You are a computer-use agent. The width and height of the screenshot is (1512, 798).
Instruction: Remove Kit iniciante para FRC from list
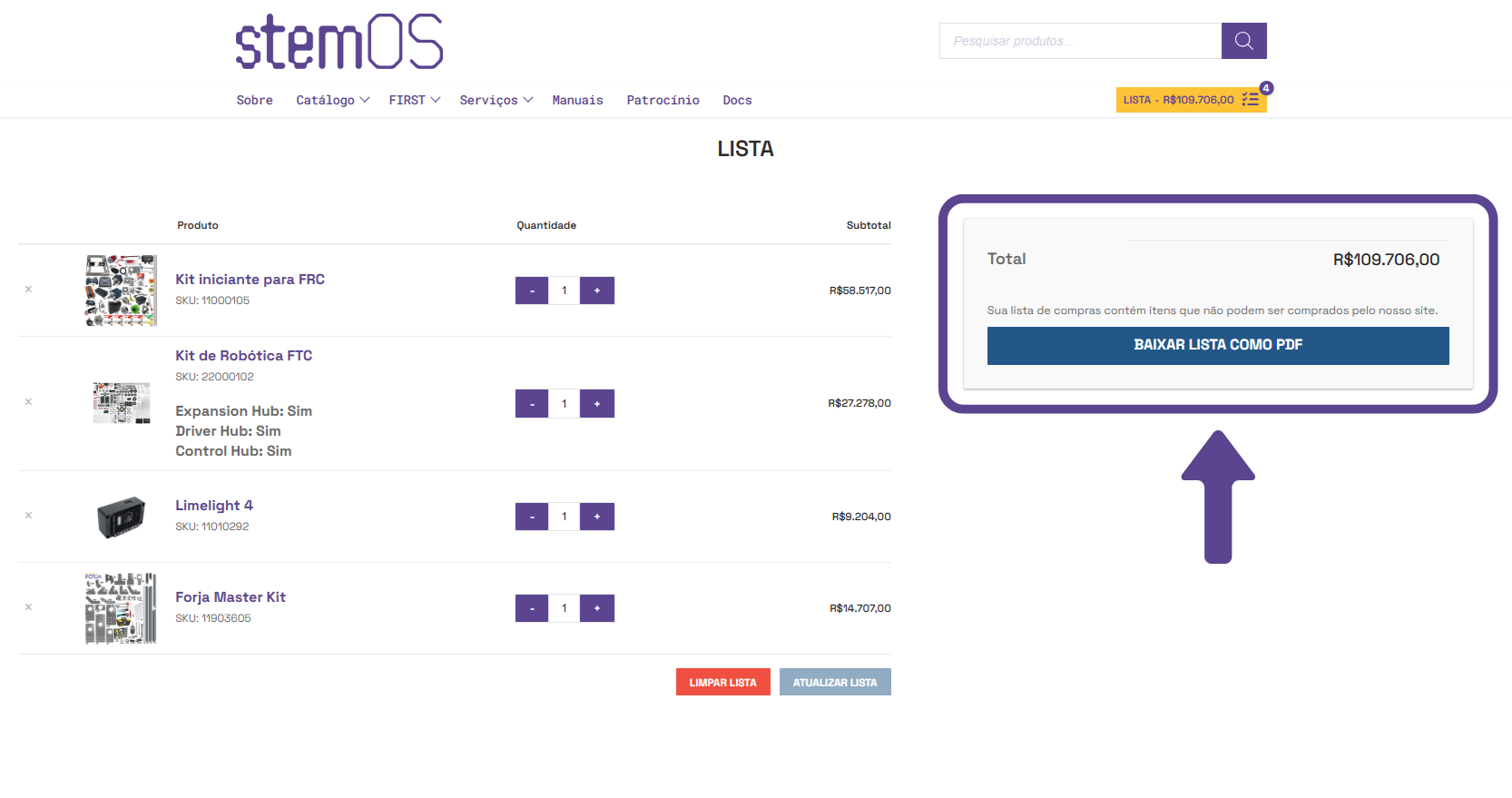click(28, 290)
